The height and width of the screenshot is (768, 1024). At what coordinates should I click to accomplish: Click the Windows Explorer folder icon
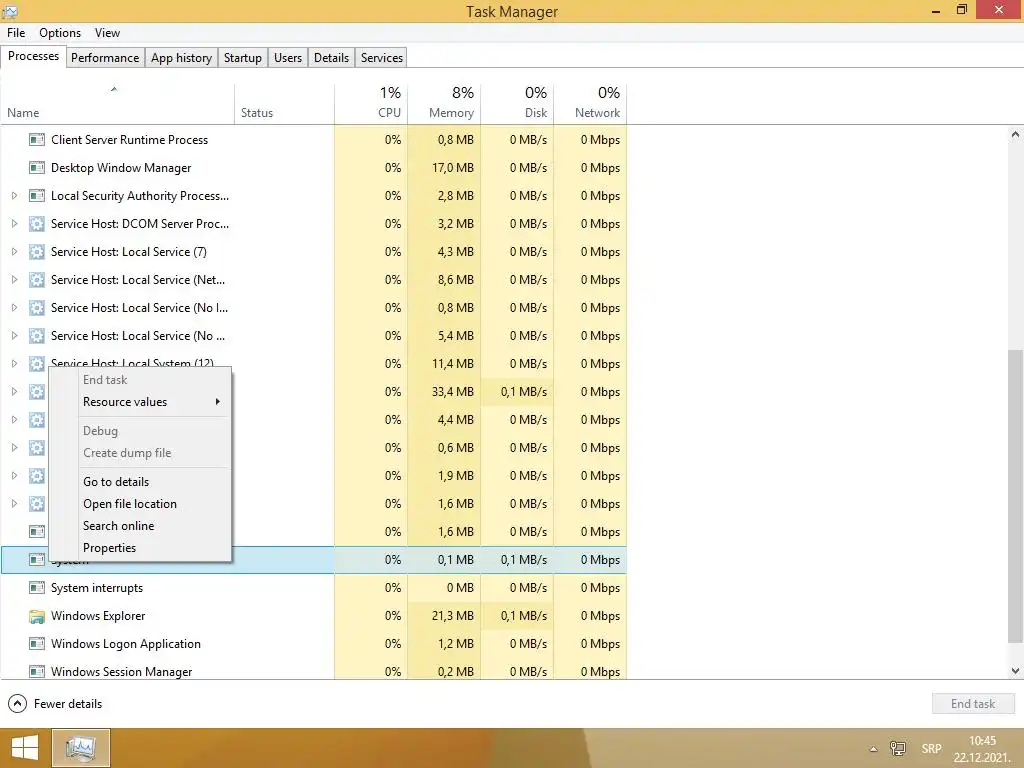point(37,616)
